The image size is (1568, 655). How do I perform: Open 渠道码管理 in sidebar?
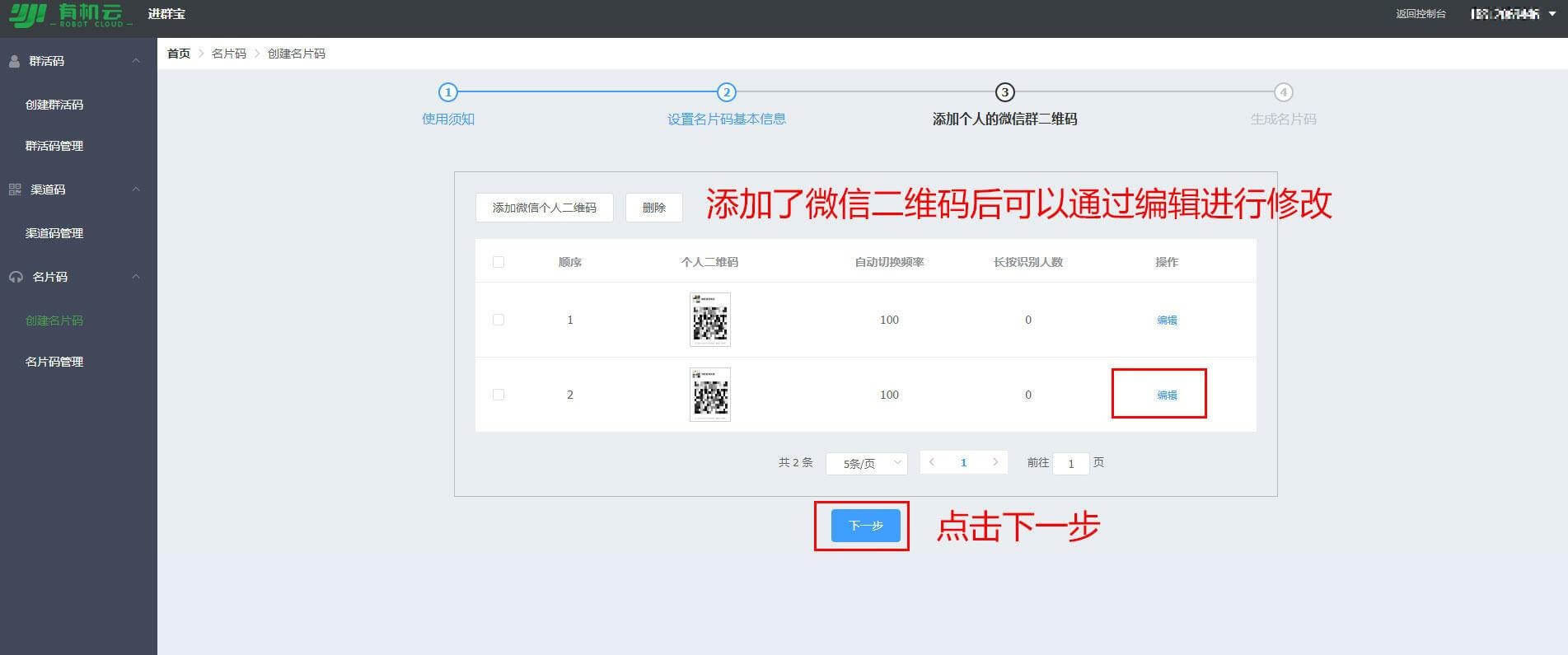point(54,233)
